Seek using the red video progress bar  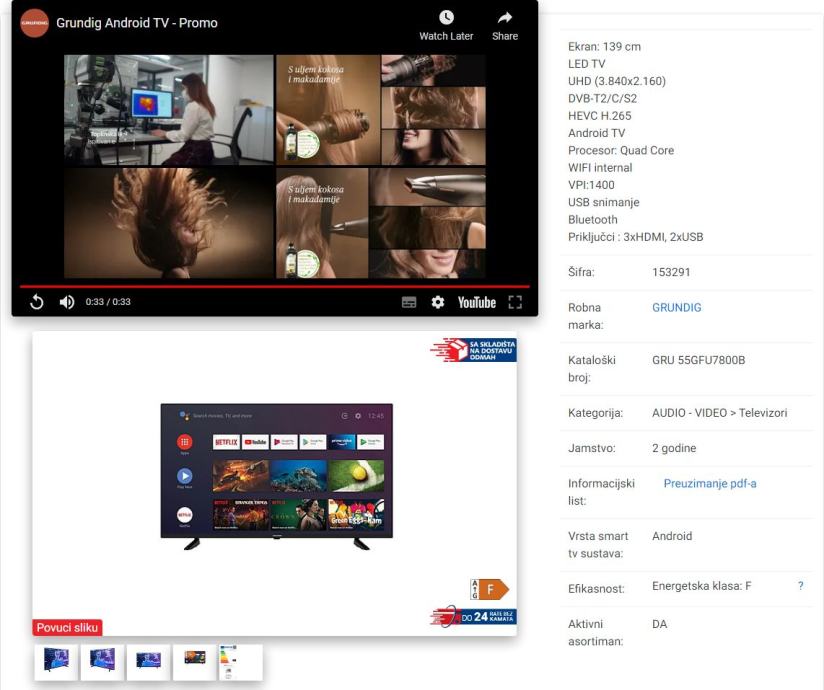point(274,286)
